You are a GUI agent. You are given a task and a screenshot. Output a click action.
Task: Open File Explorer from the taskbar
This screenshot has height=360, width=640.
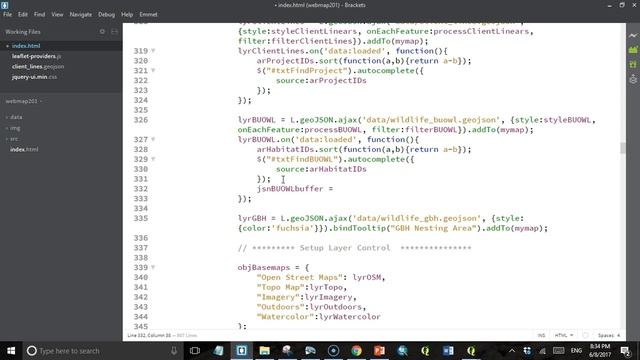[x=264, y=351]
